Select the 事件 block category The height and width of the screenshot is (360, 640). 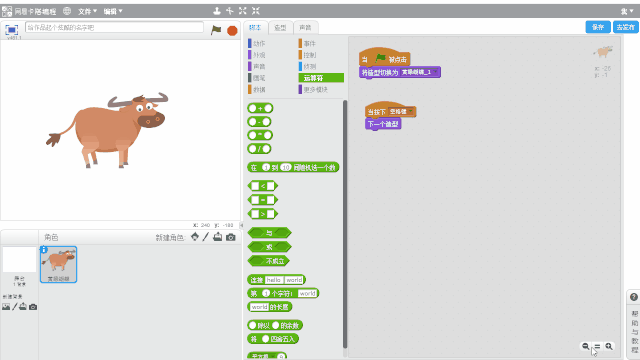307,43
